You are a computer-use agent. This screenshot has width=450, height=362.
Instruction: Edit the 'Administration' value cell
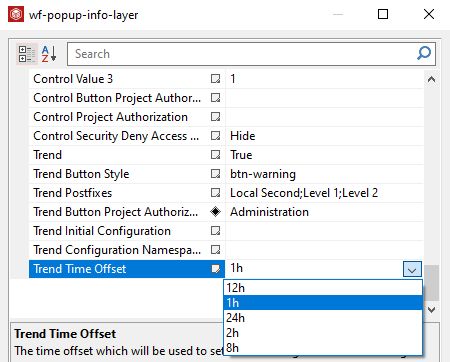point(324,212)
